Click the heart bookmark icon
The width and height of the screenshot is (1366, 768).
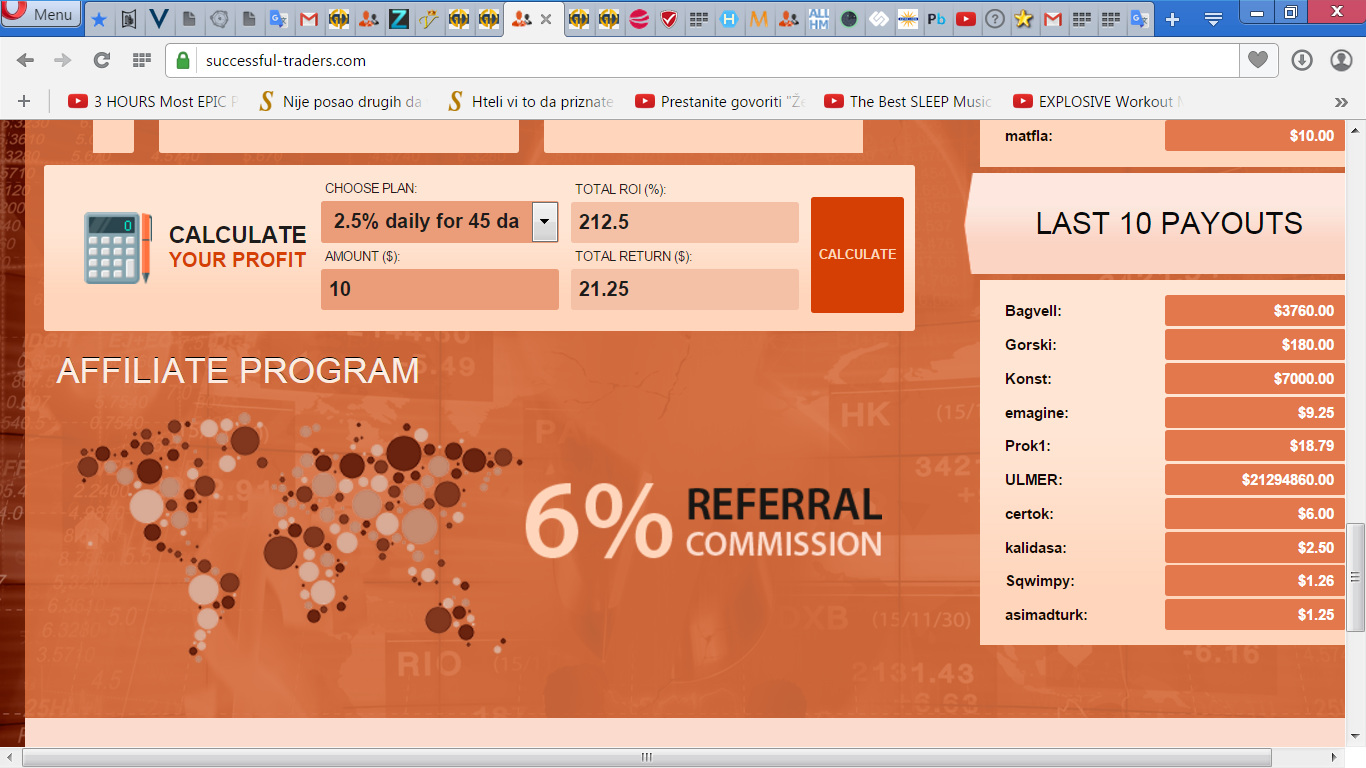(x=1258, y=61)
